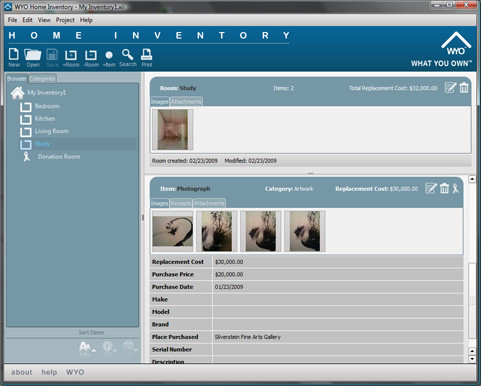
Task: Select the Kitchen room
Action: pos(45,119)
